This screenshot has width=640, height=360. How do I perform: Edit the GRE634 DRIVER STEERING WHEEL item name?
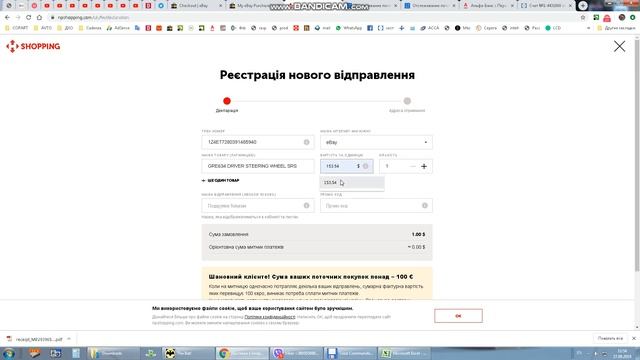[258, 166]
